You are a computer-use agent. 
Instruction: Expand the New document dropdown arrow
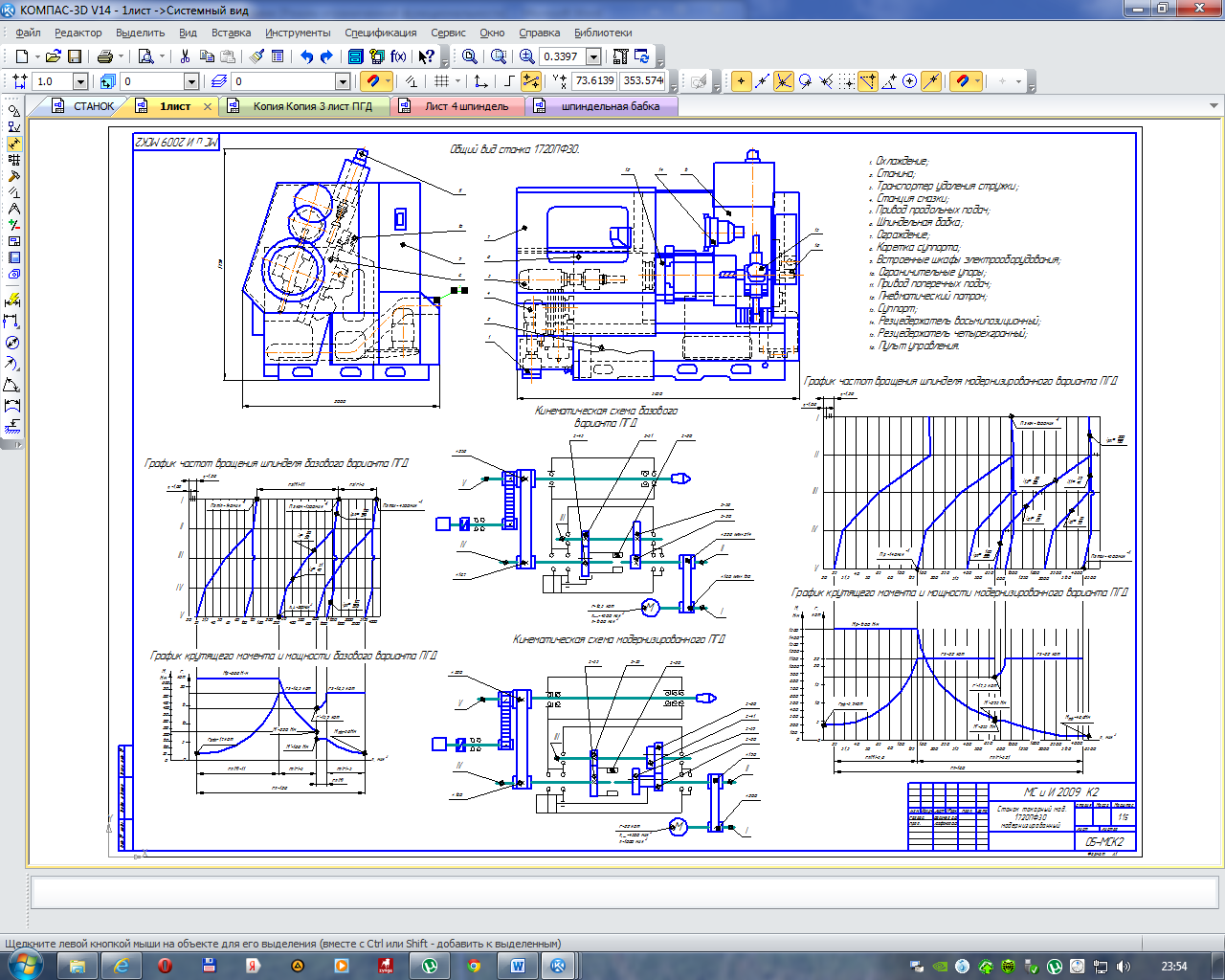click(x=36, y=56)
